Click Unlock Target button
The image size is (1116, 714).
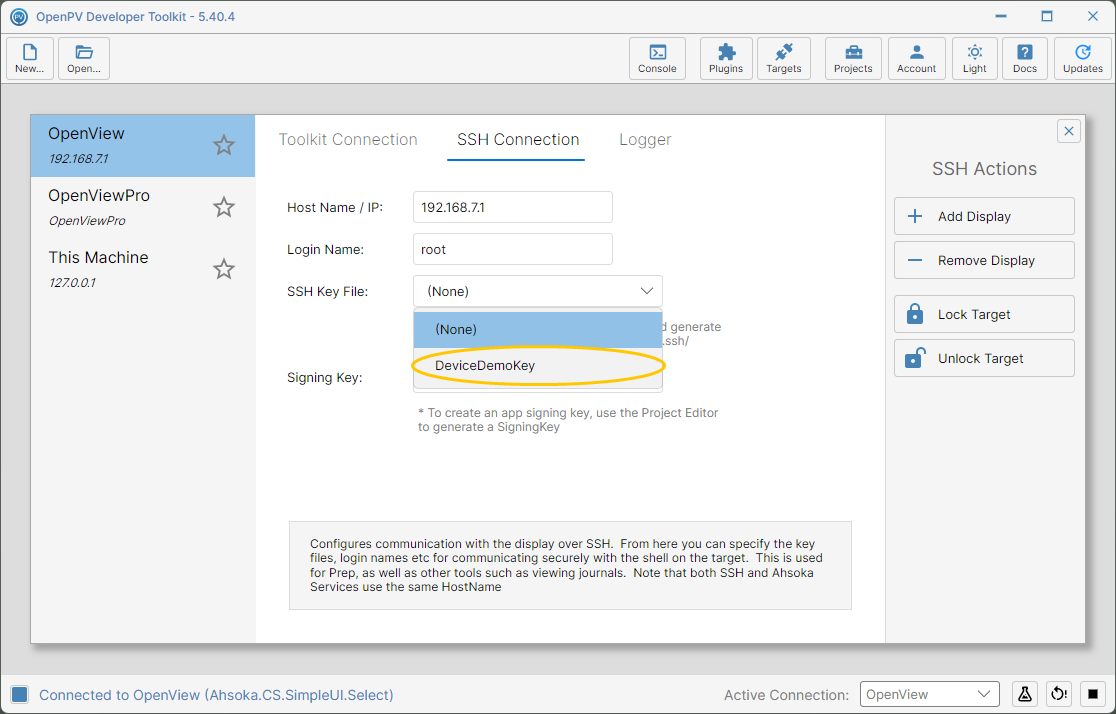984,359
